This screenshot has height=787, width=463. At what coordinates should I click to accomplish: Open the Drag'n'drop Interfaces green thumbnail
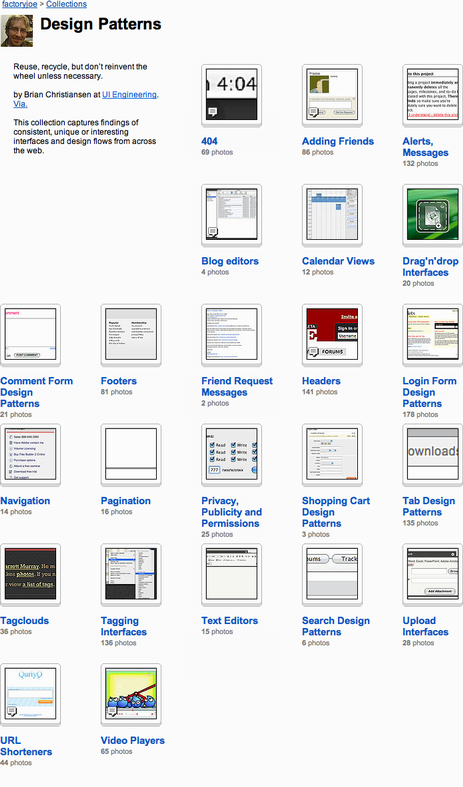coord(432,215)
